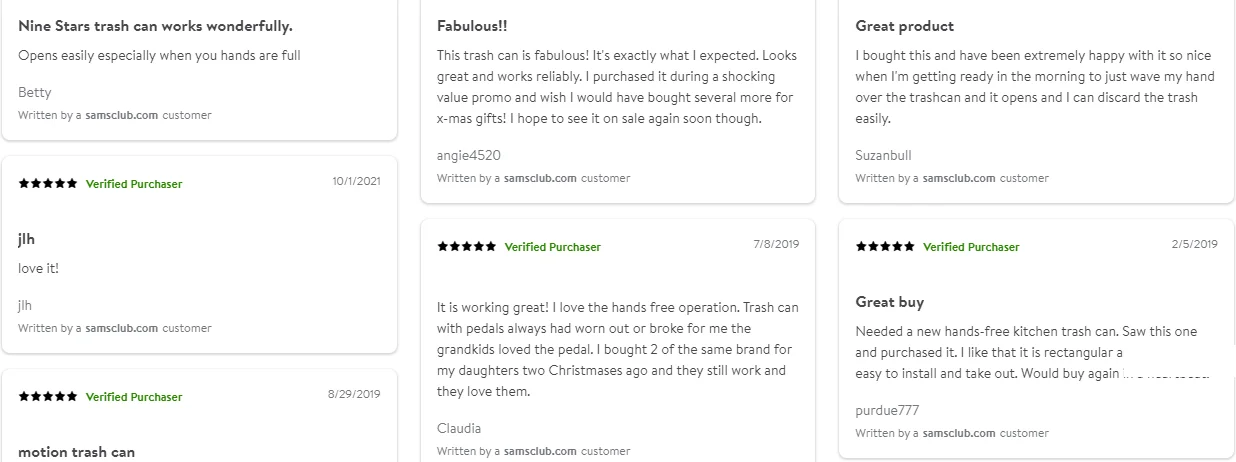Click Verified Purchaser badge on 8/29/2019 review
This screenshot has height=462, width=1236.
pos(134,397)
